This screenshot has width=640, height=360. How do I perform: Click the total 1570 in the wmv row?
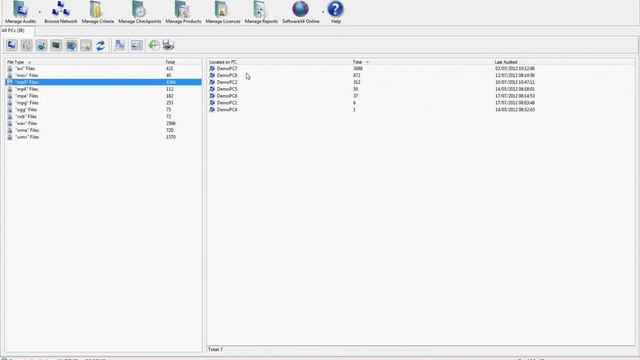[x=171, y=137]
